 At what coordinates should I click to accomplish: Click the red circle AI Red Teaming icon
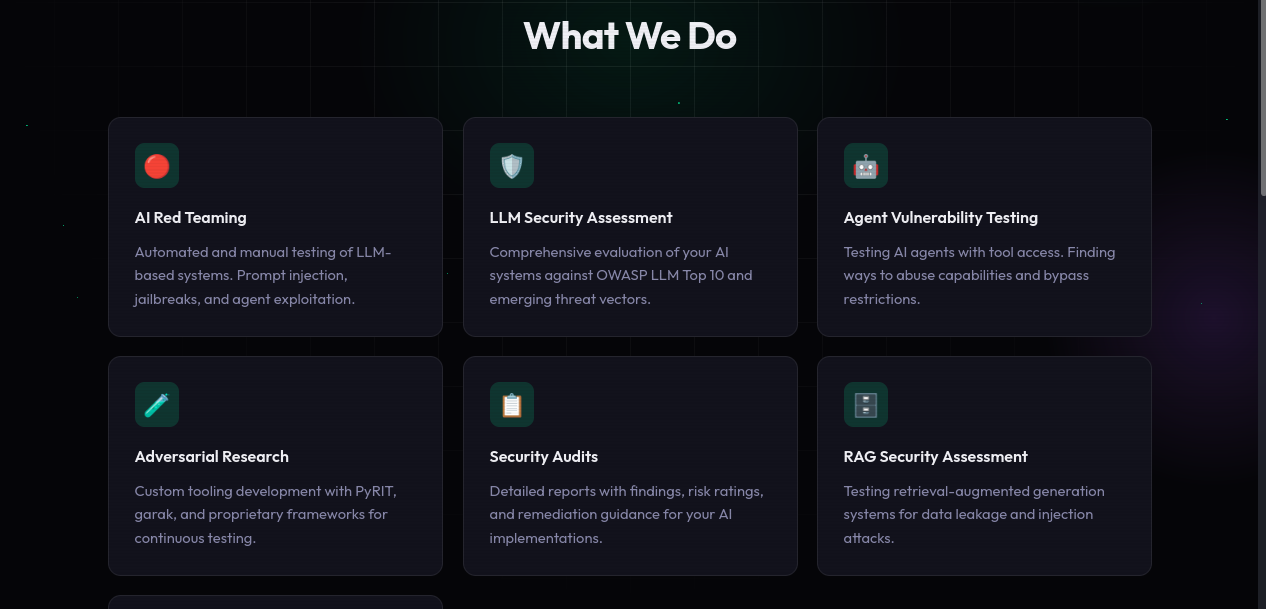(156, 165)
